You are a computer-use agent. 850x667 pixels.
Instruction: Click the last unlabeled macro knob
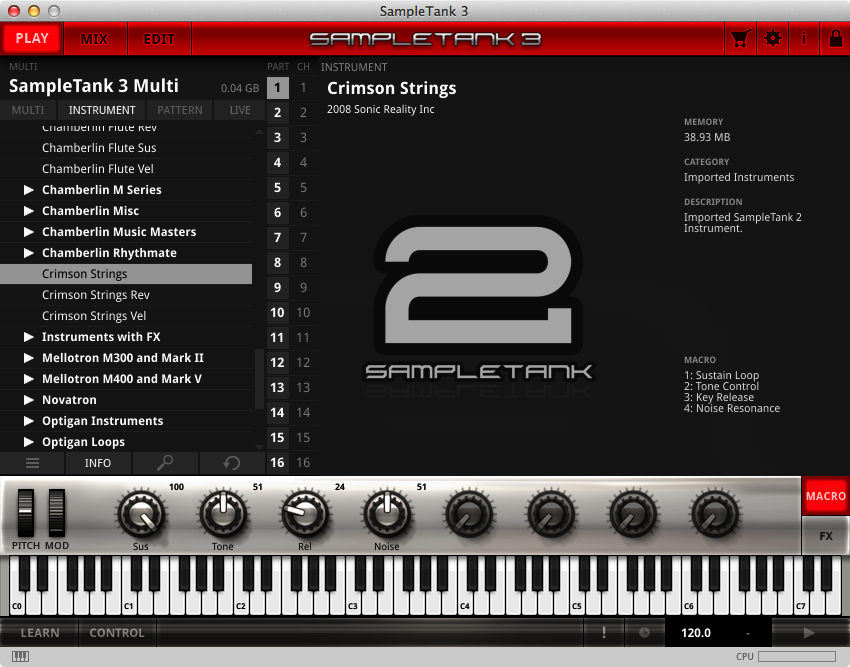(x=715, y=514)
